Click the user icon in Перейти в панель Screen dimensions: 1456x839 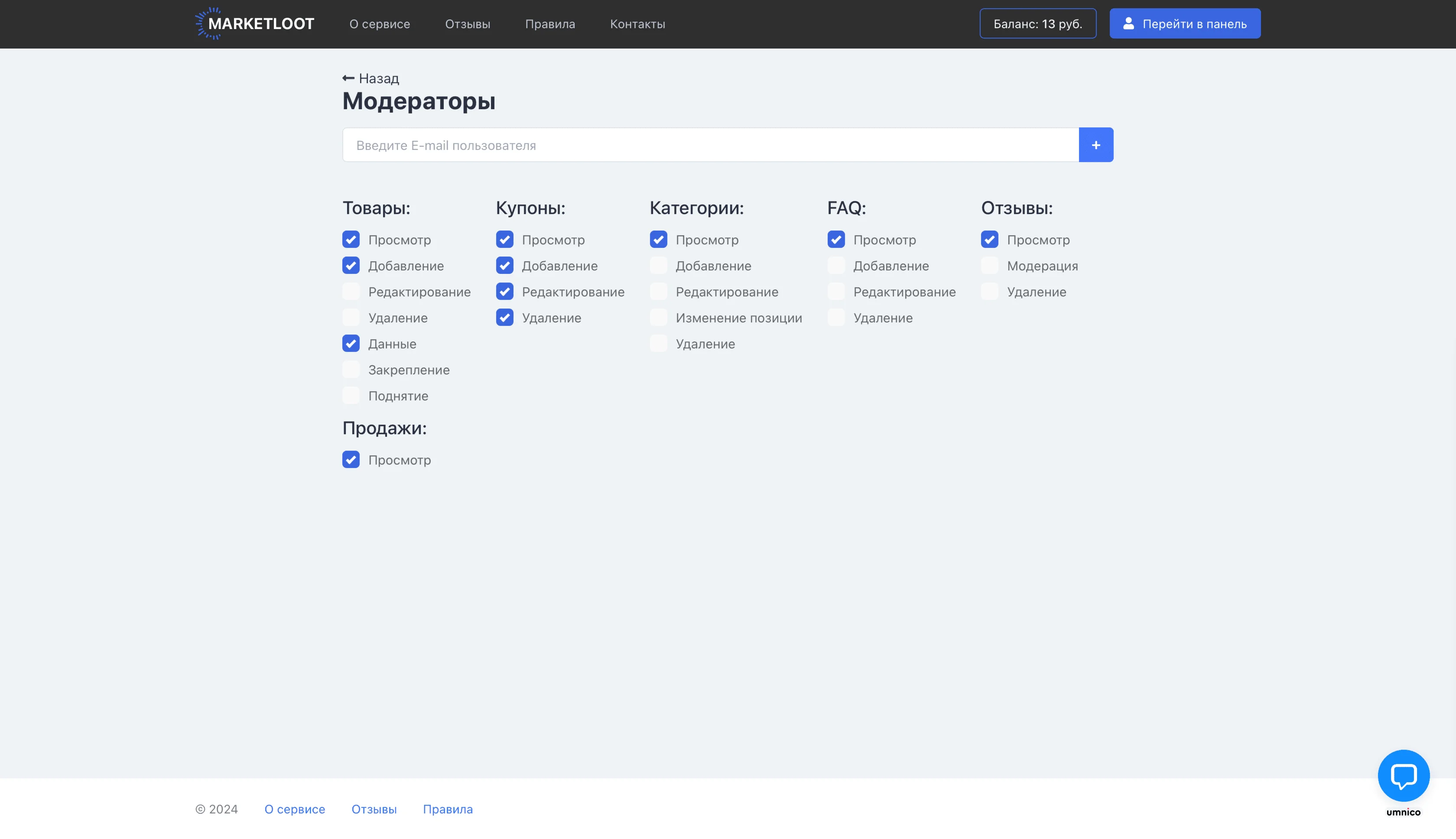(1128, 24)
